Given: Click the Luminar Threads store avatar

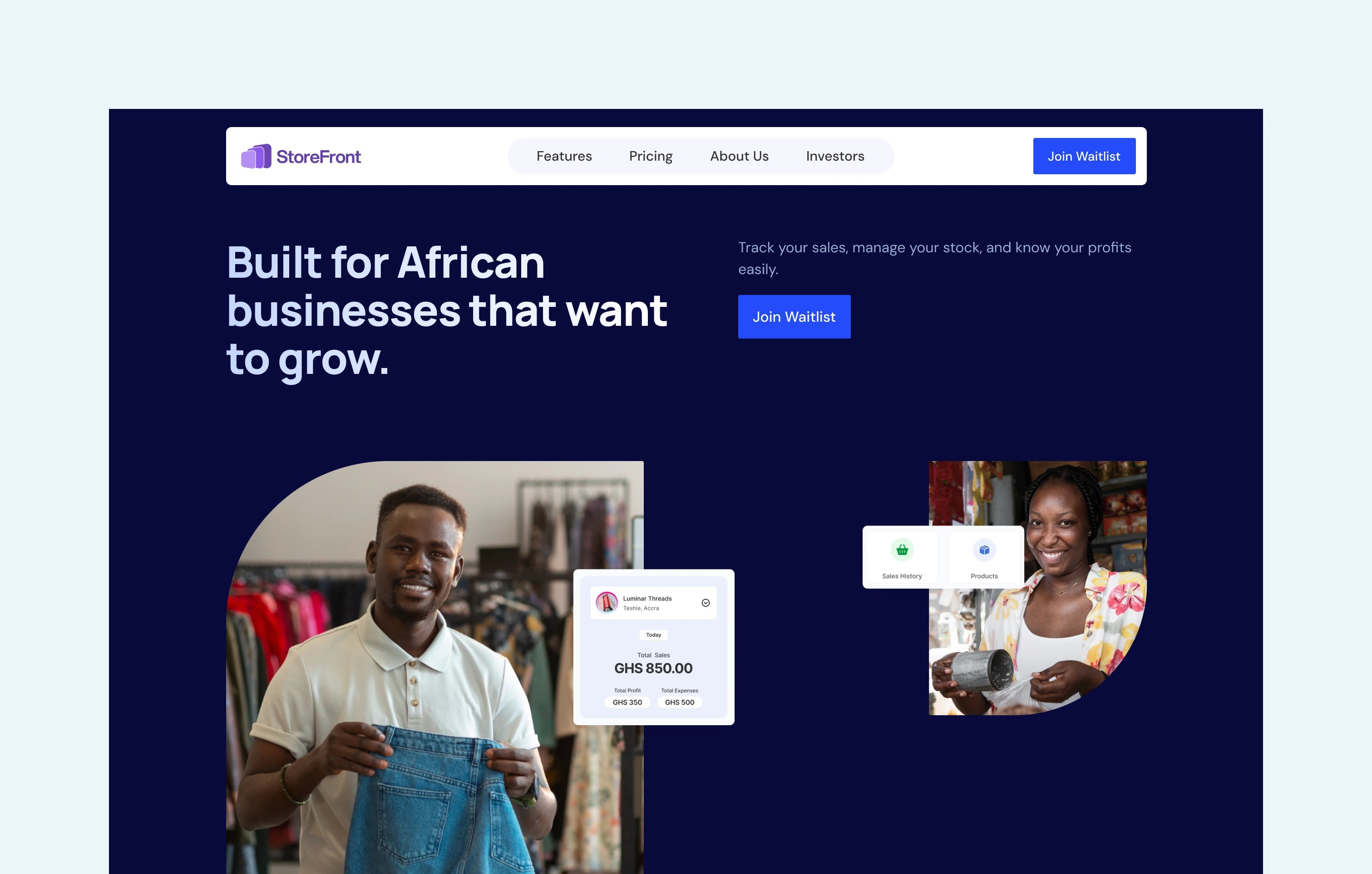Looking at the screenshot, I should (606, 602).
